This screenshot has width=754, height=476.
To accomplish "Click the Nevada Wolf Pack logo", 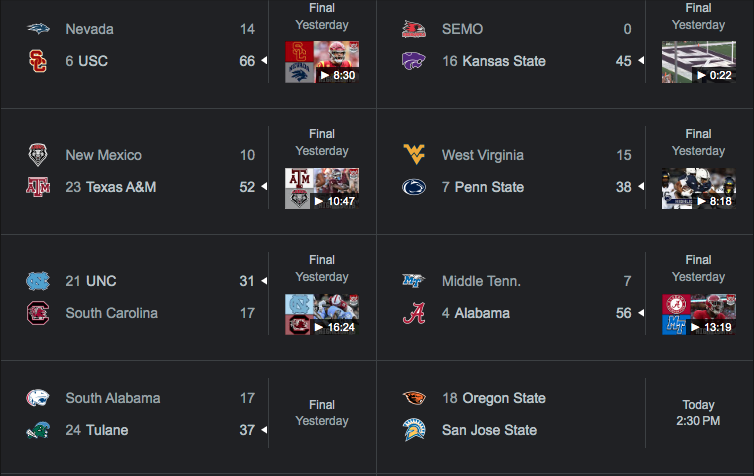I will pos(38,29).
